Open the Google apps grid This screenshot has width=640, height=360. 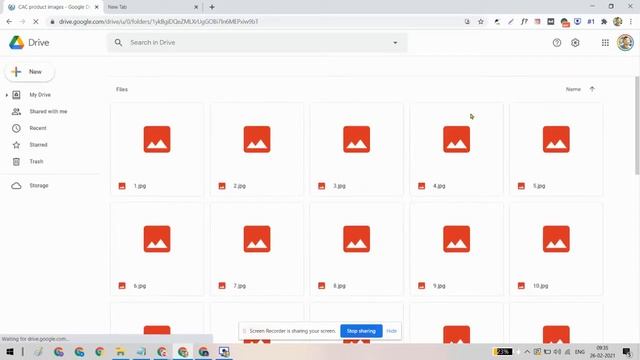605,42
